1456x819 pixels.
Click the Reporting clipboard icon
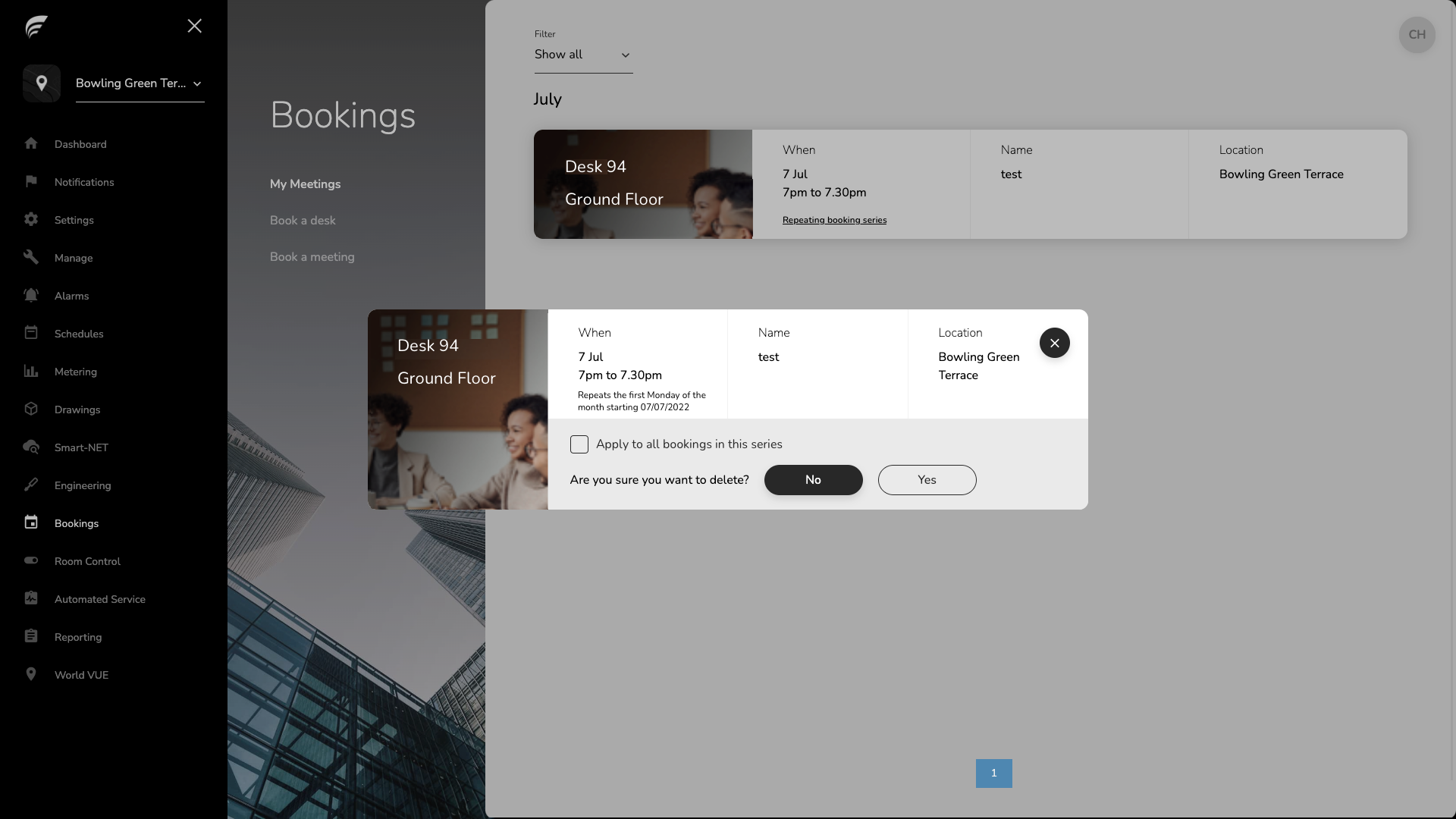pyautogui.click(x=31, y=636)
